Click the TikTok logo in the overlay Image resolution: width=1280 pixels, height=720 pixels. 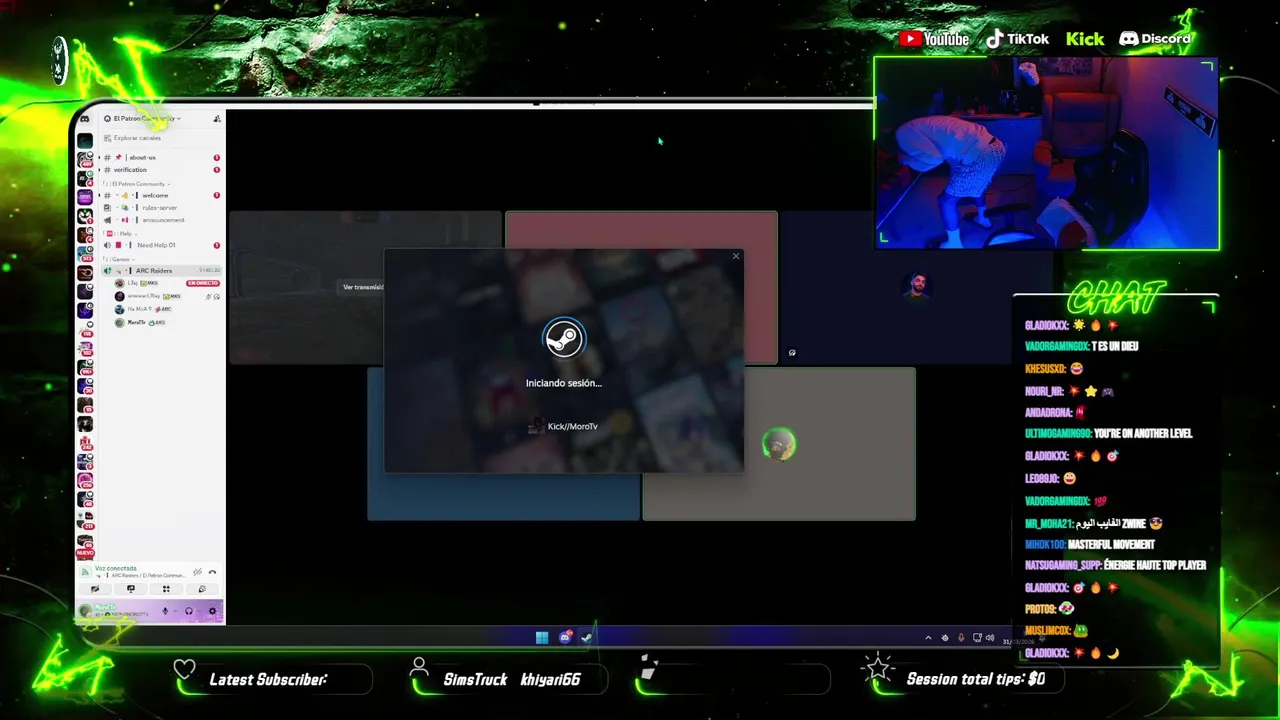click(x=1017, y=39)
